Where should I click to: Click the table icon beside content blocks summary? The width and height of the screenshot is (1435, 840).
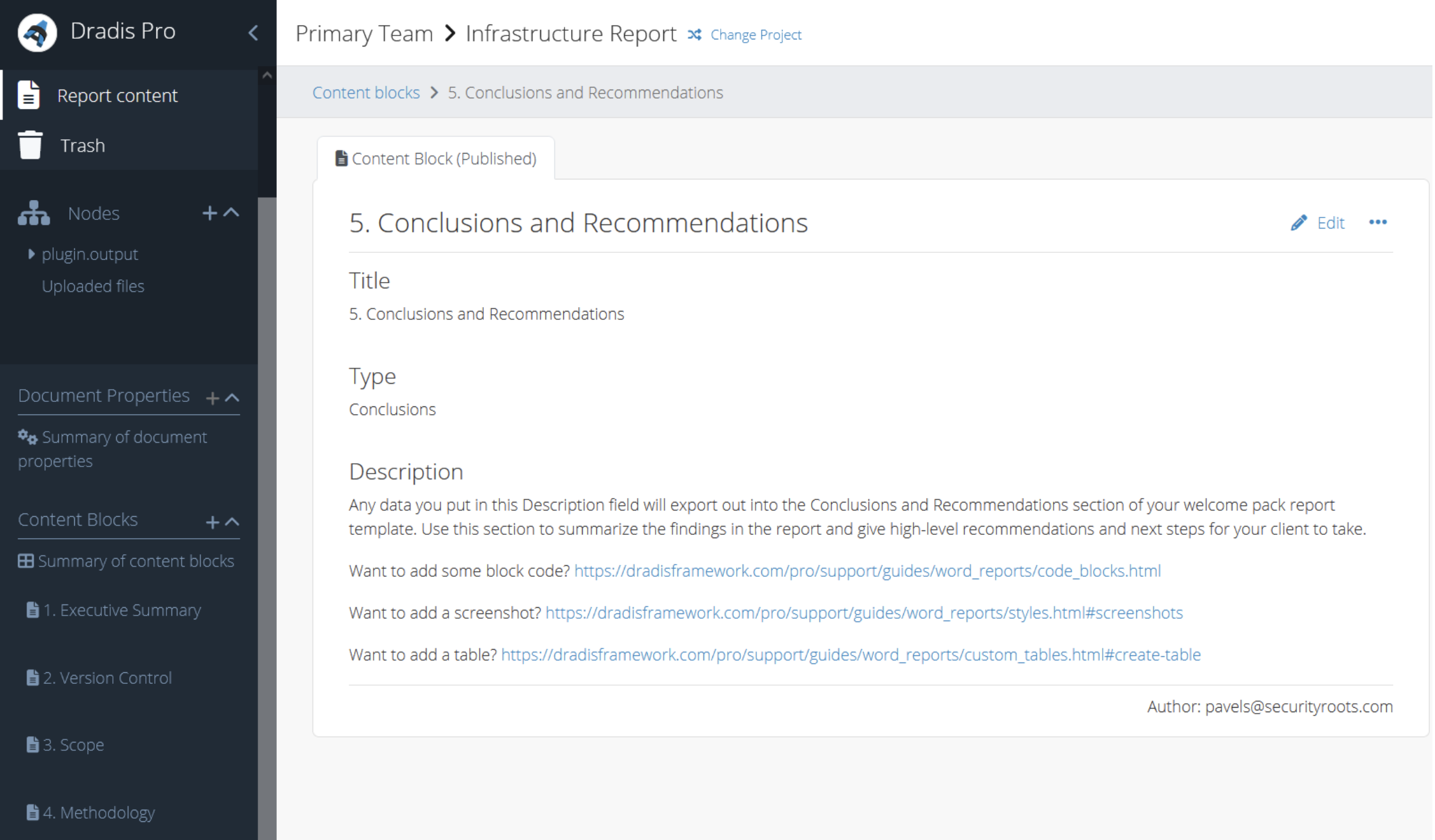click(26, 561)
